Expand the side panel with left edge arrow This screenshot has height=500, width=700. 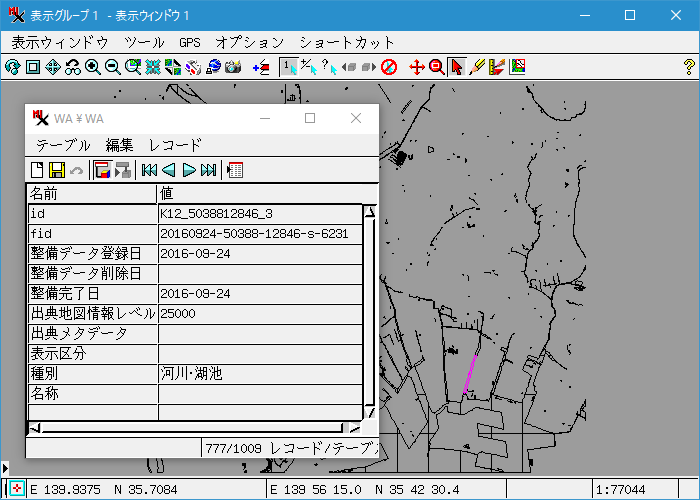4,467
